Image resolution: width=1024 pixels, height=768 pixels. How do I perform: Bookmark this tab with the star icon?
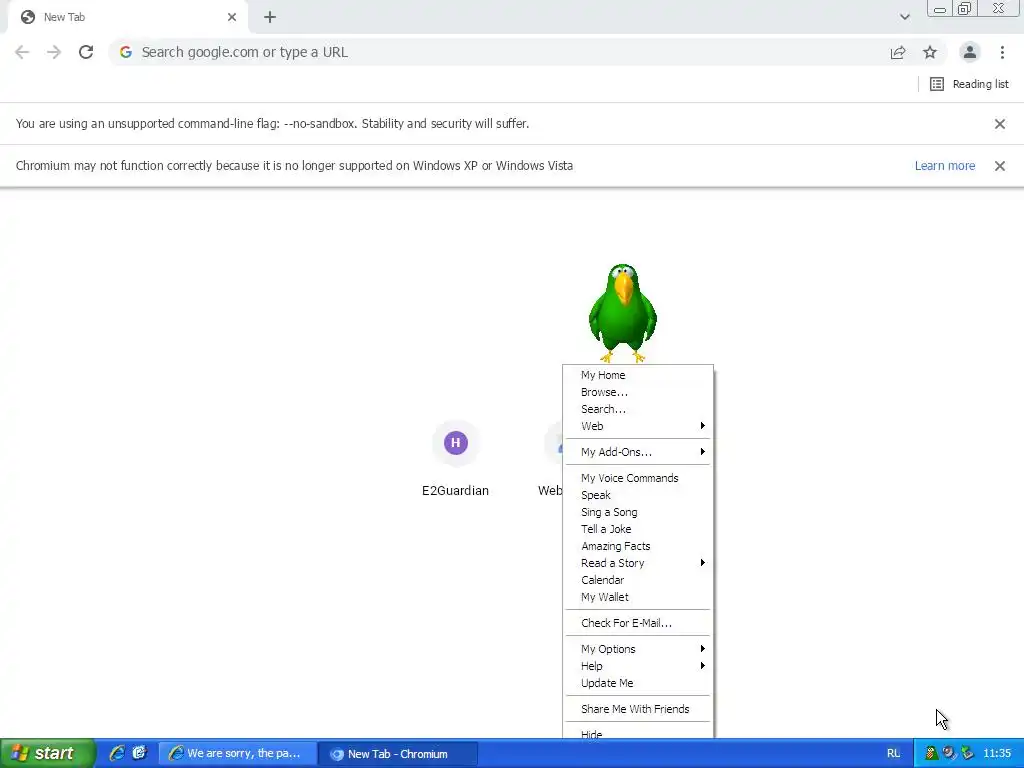pyautogui.click(x=930, y=52)
